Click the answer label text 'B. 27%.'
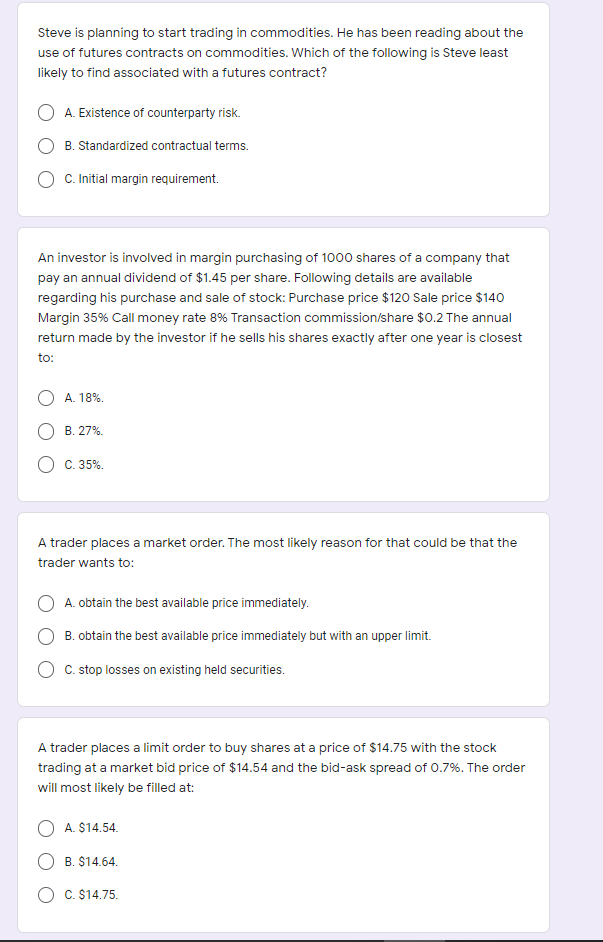The image size is (603, 942). (84, 431)
